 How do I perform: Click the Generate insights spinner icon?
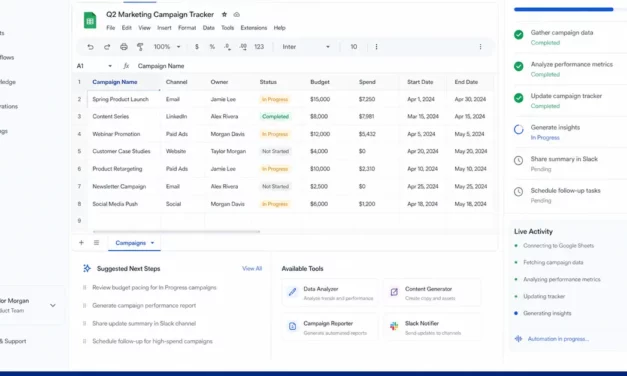519,130
